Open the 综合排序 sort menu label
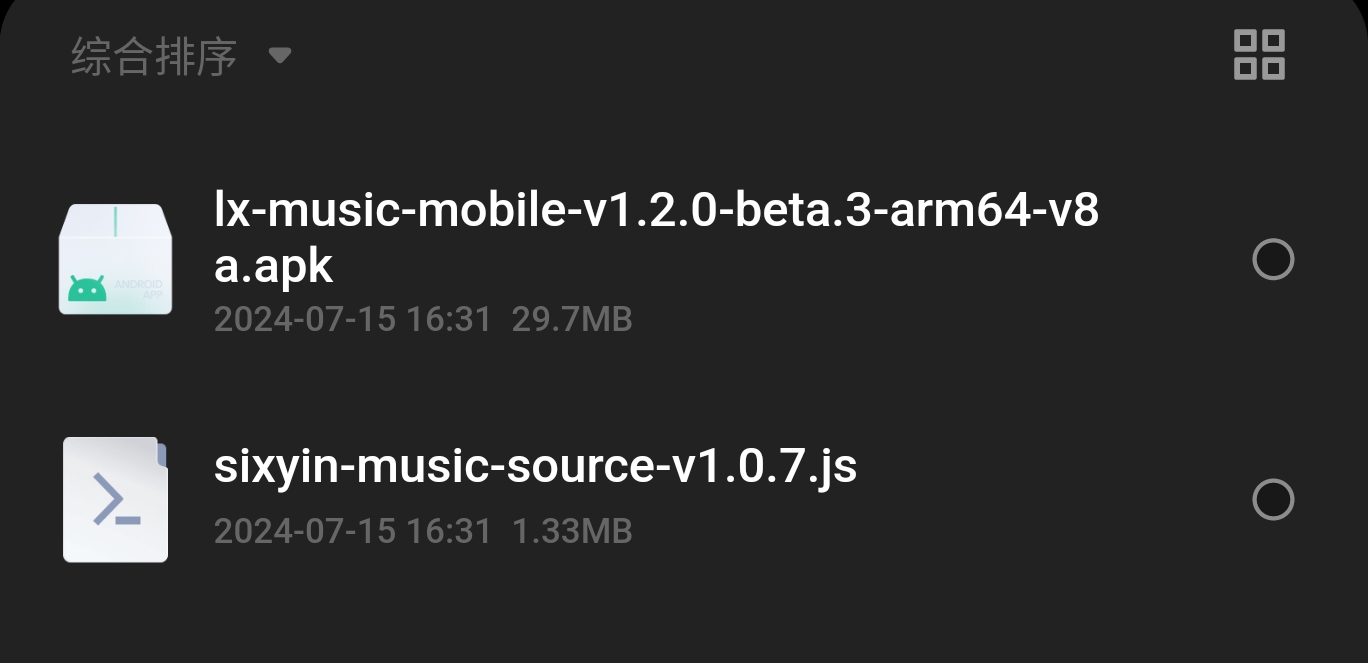The height and width of the screenshot is (663, 1368). (154, 56)
